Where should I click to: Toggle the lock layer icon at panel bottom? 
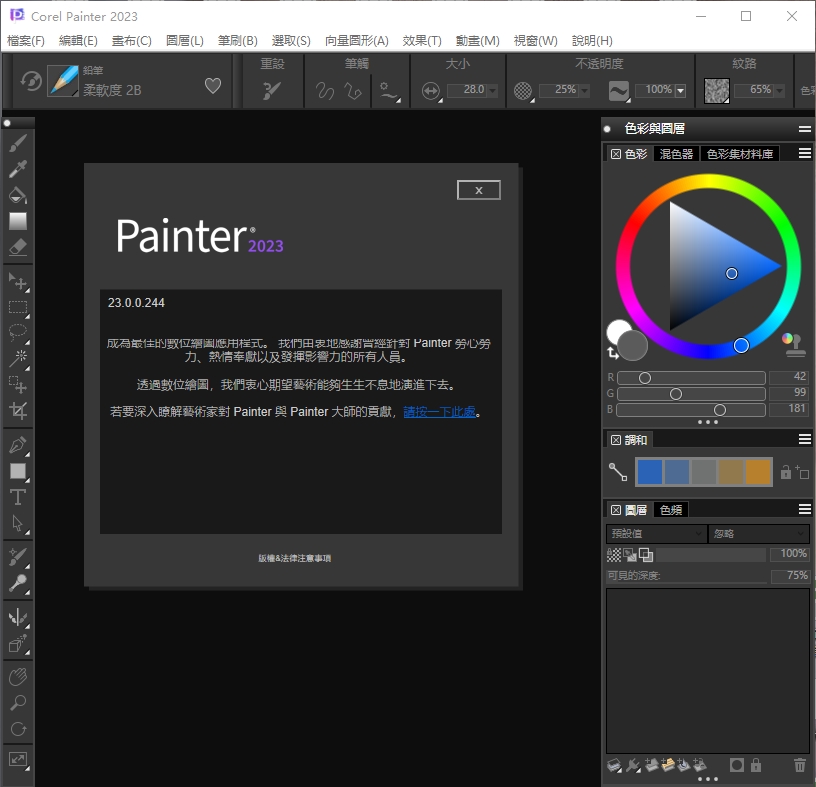click(x=757, y=765)
